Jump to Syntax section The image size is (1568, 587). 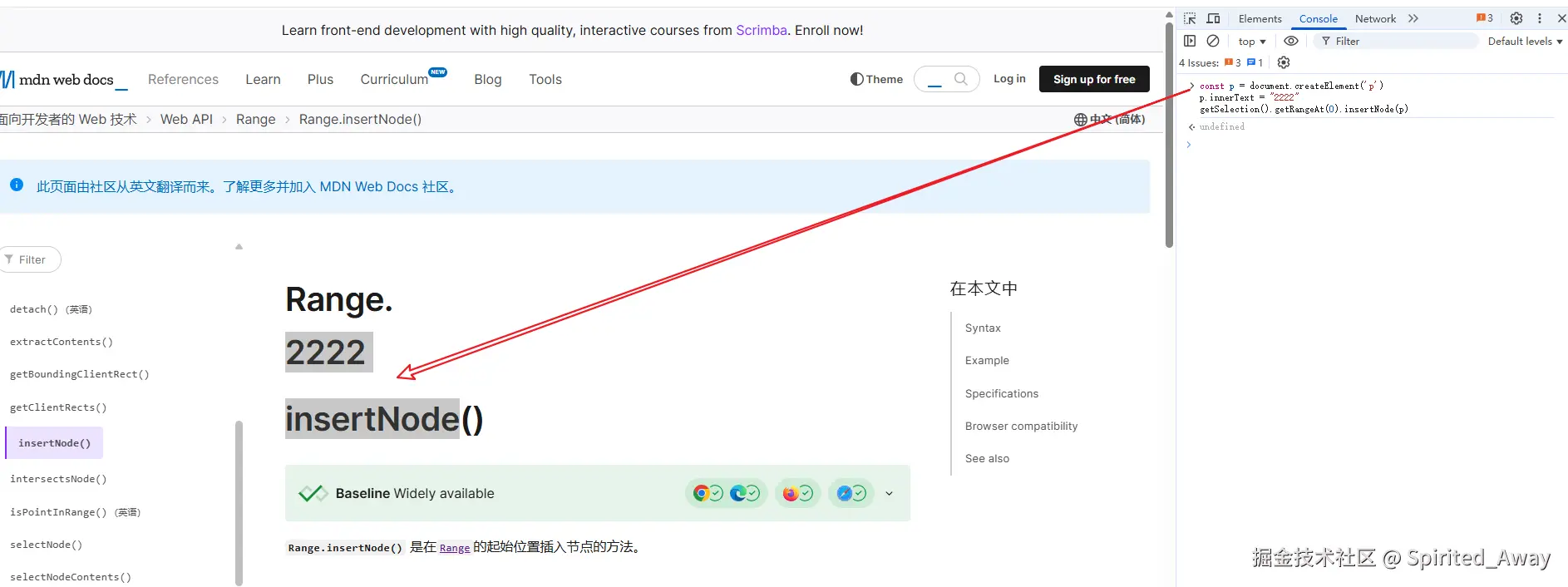[983, 328]
